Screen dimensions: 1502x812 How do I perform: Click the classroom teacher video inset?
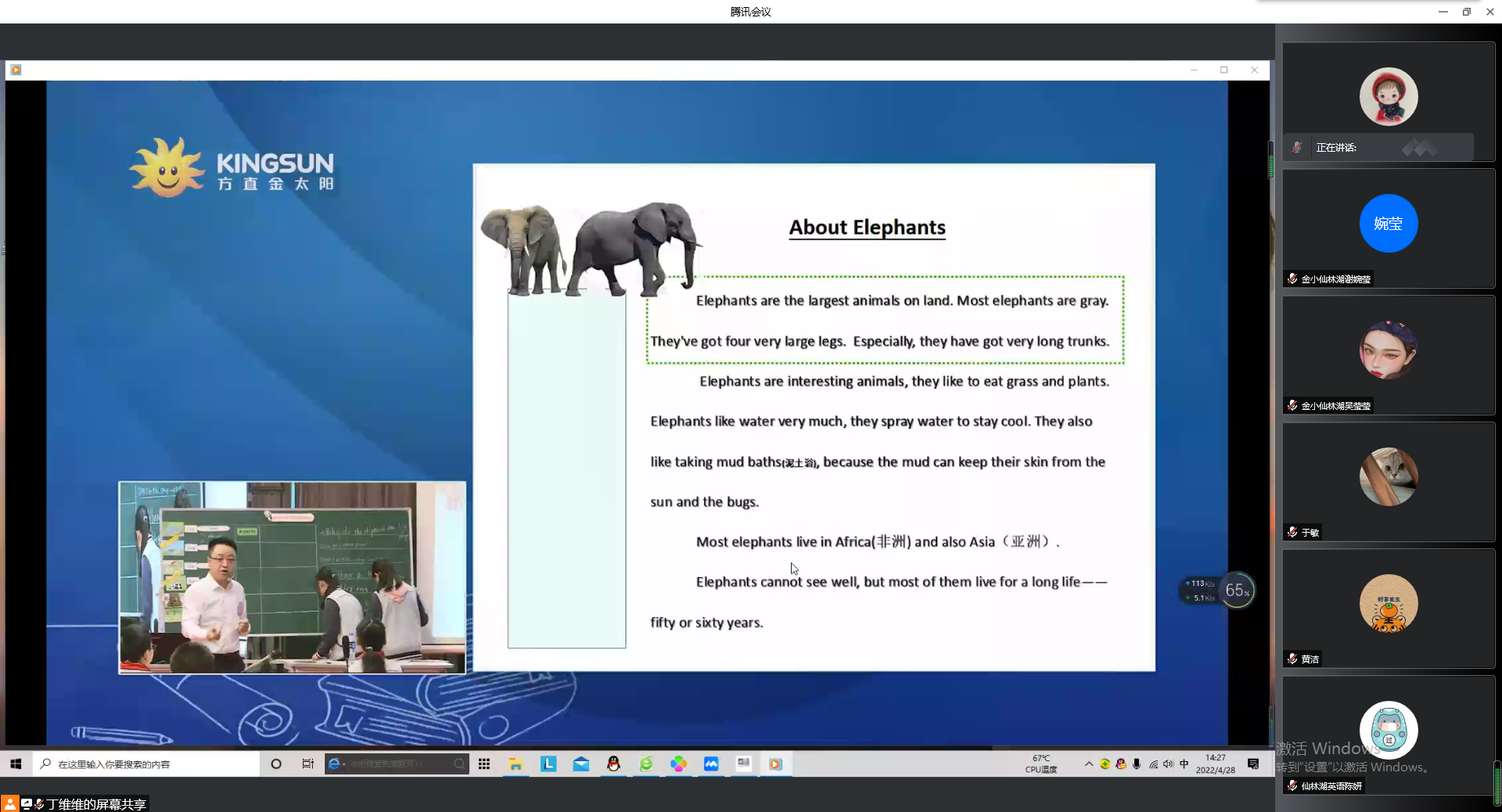(293, 577)
